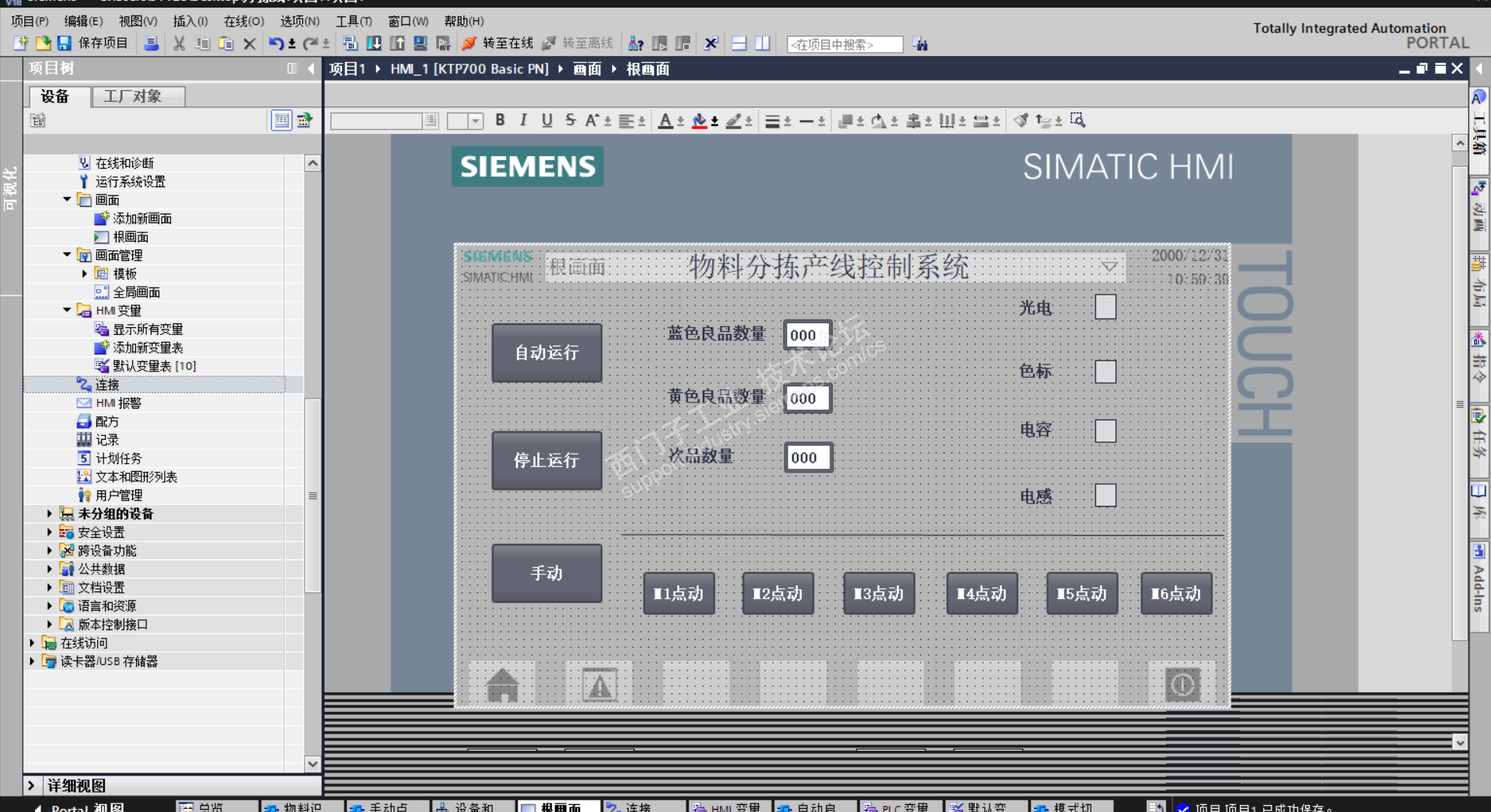
Task: Select the I1点动 button
Action: [679, 594]
